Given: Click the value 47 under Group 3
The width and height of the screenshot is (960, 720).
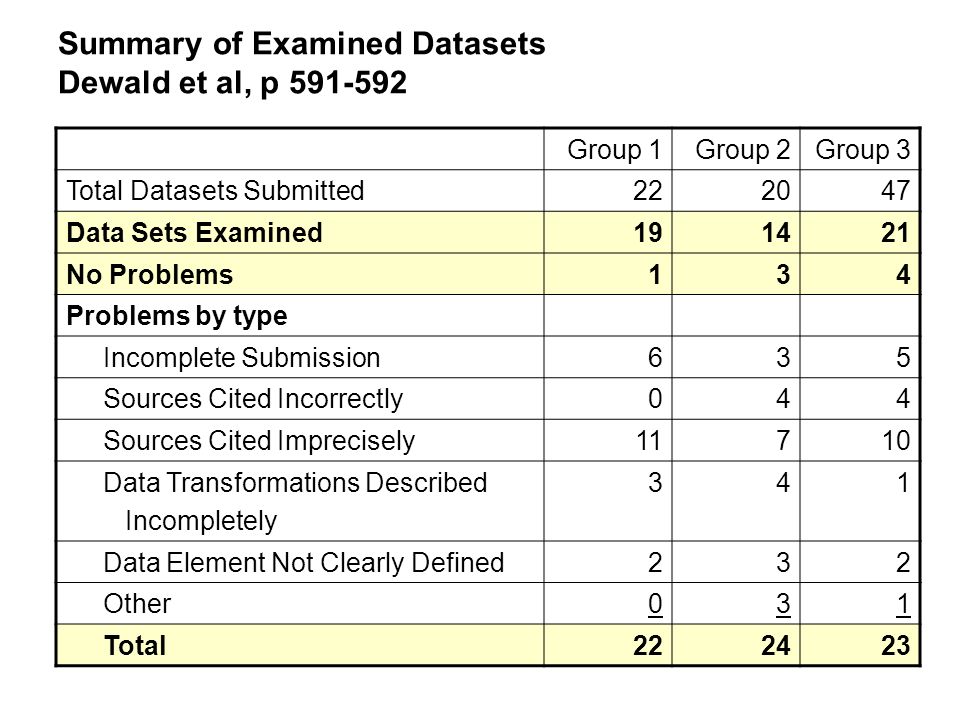Looking at the screenshot, I should pos(895,190).
